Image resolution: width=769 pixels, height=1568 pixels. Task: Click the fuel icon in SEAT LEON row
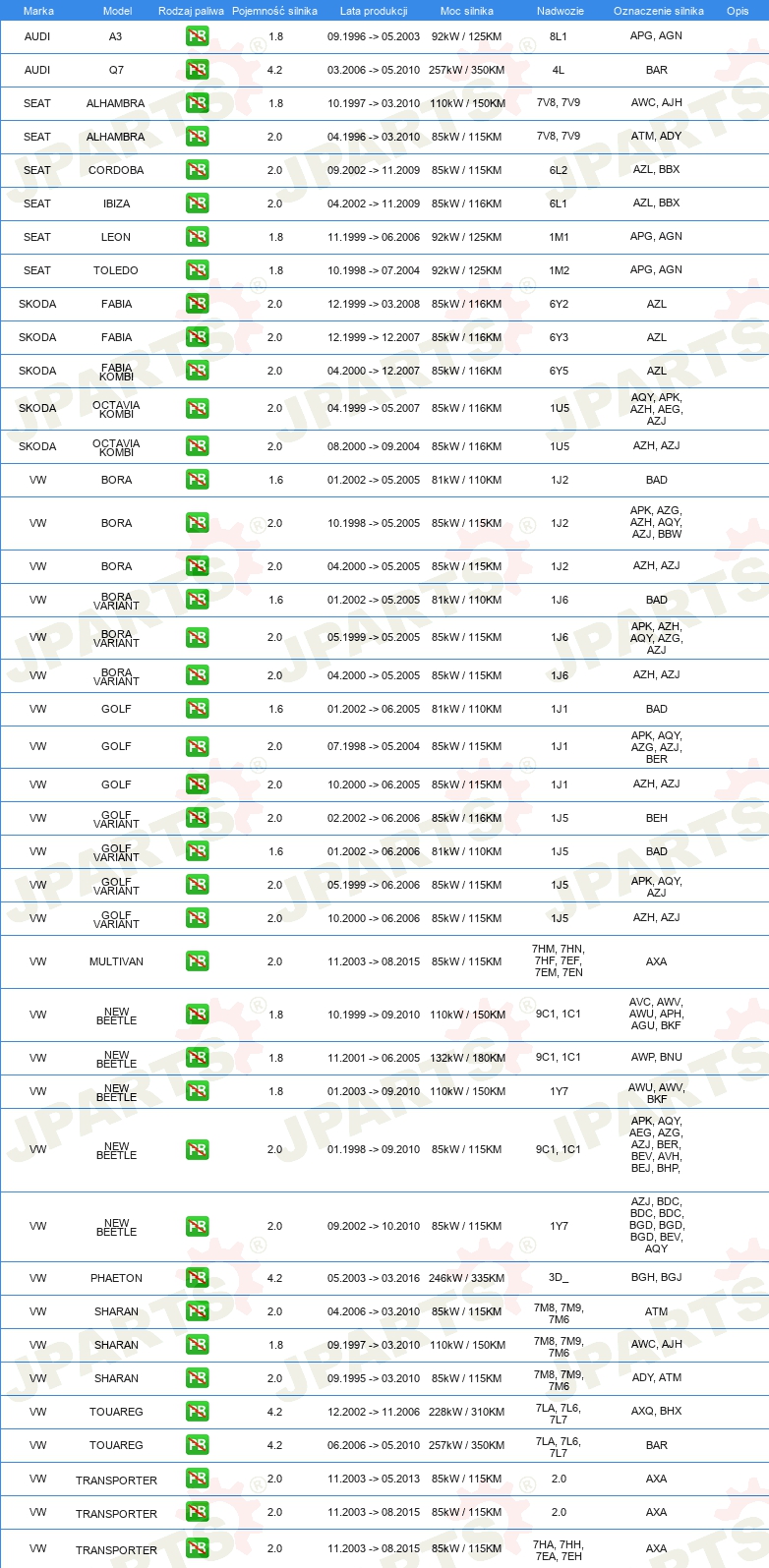click(x=197, y=237)
